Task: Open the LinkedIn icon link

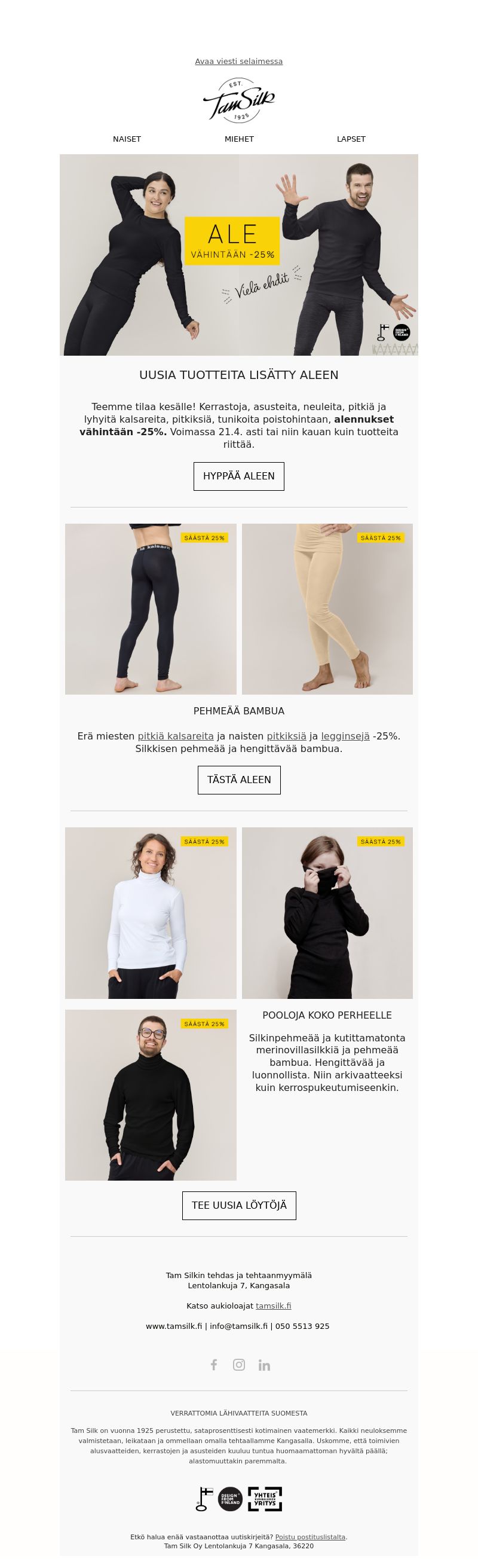Action: point(264,1365)
